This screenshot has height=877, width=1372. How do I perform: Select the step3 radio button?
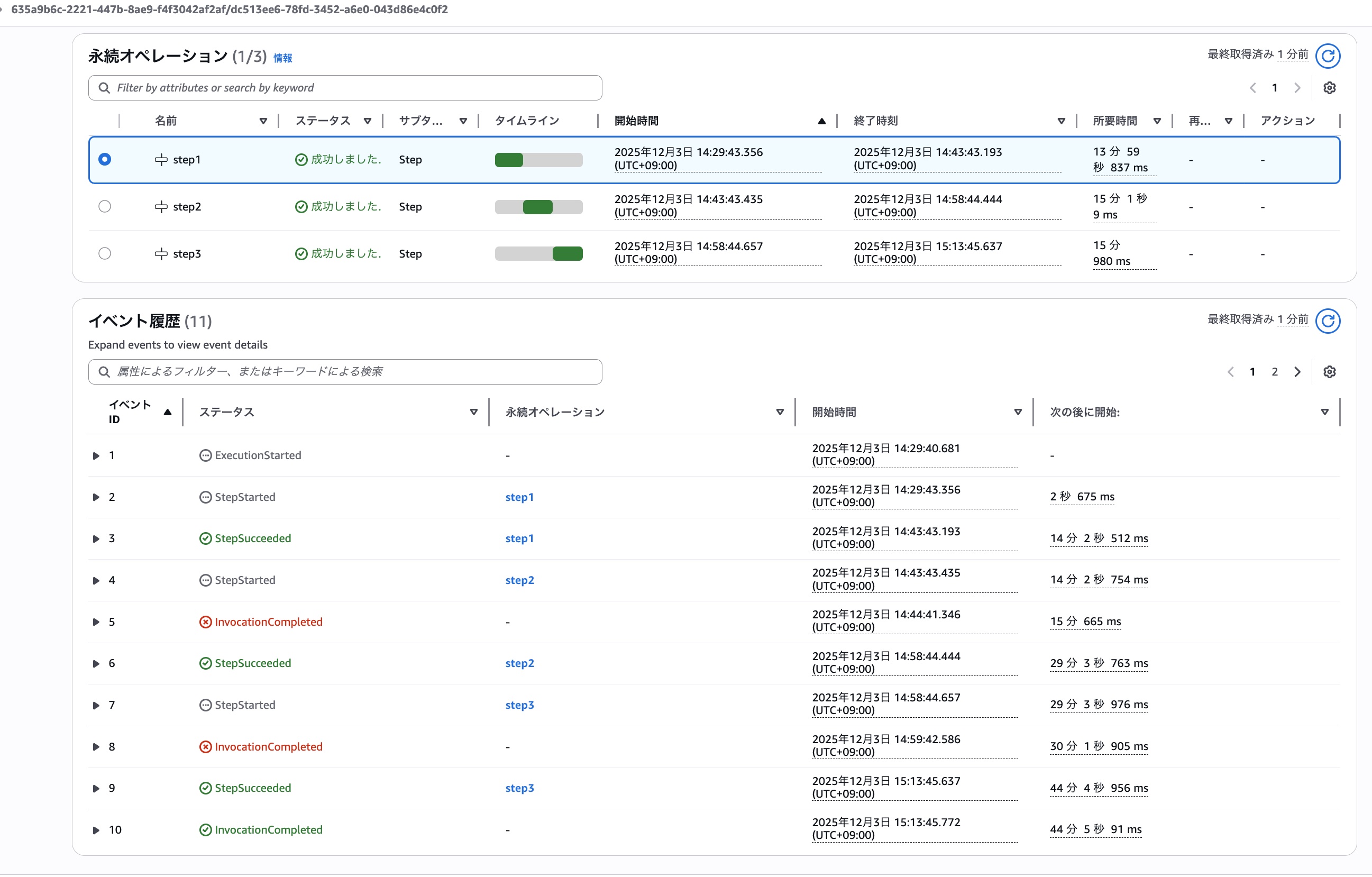(105, 253)
